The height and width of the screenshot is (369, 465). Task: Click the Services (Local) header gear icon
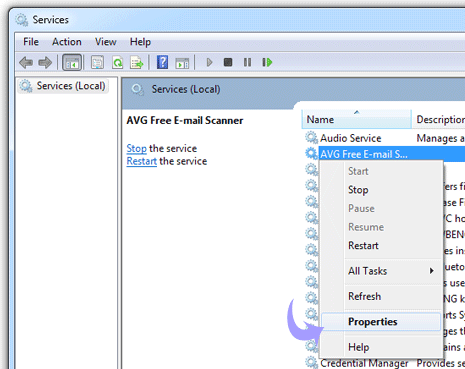click(x=137, y=89)
